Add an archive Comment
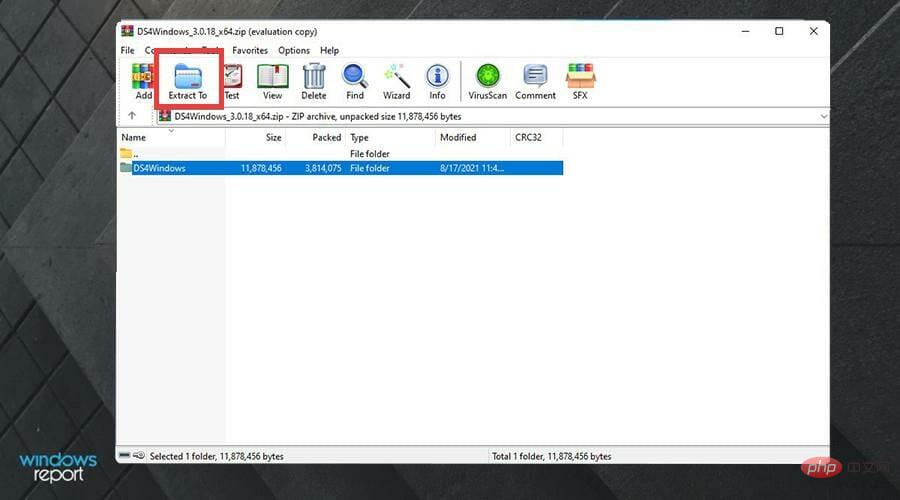 [535, 81]
